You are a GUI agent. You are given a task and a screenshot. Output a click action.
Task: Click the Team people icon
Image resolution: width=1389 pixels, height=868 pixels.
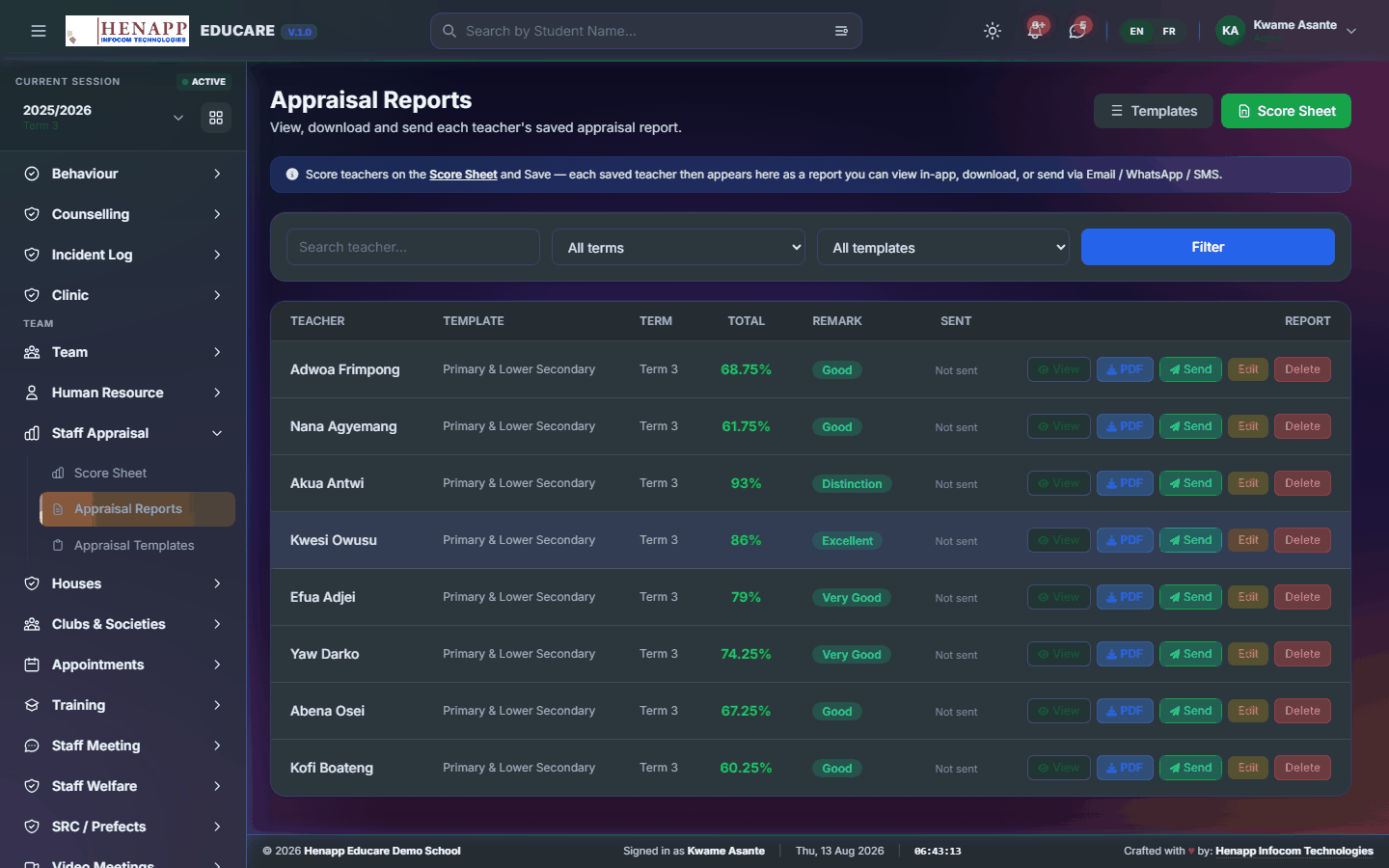(x=32, y=352)
